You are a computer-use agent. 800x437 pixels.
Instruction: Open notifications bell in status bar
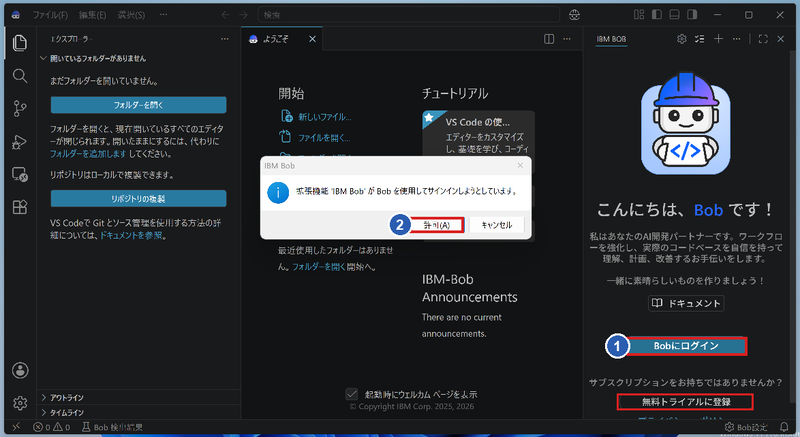[784, 427]
